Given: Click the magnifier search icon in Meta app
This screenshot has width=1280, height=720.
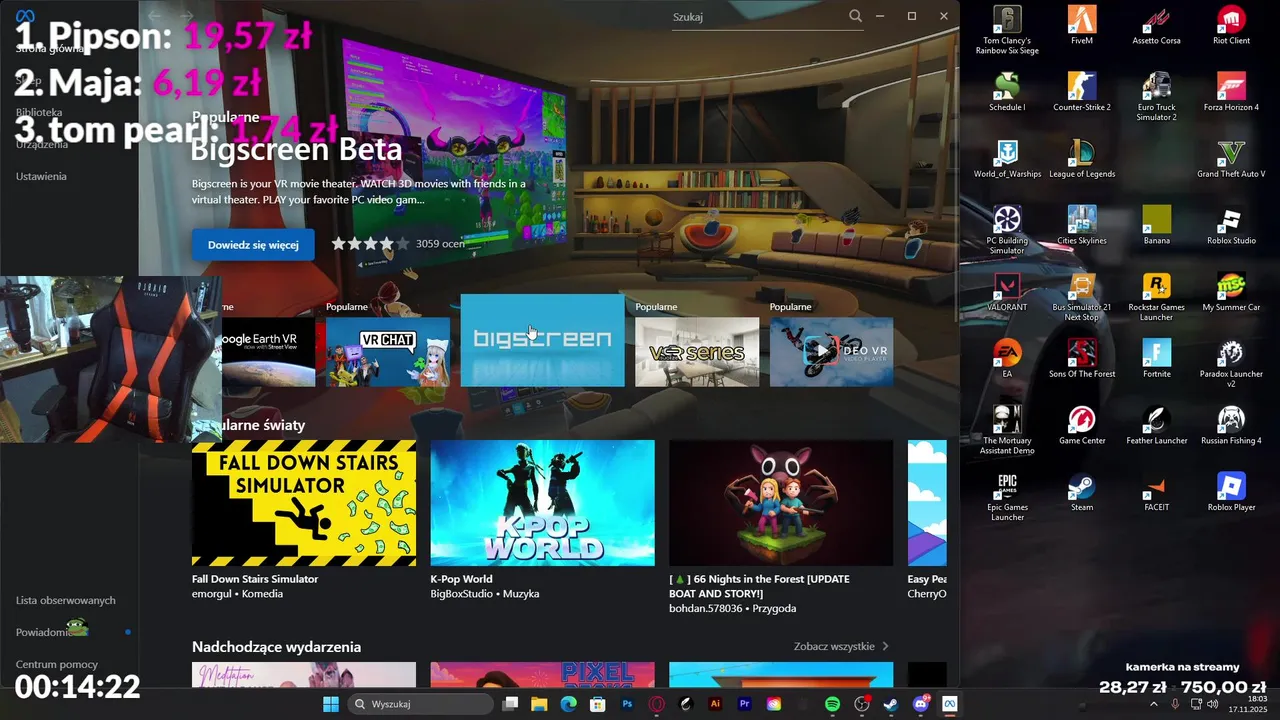Looking at the screenshot, I should [x=855, y=16].
